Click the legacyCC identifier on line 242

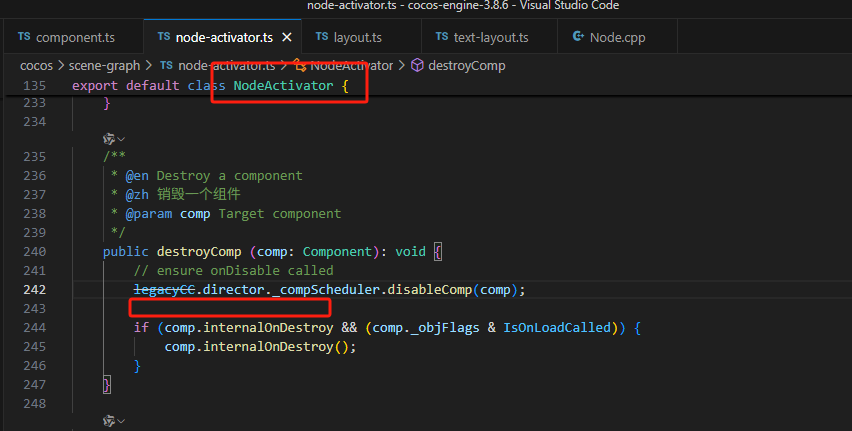click(164, 290)
